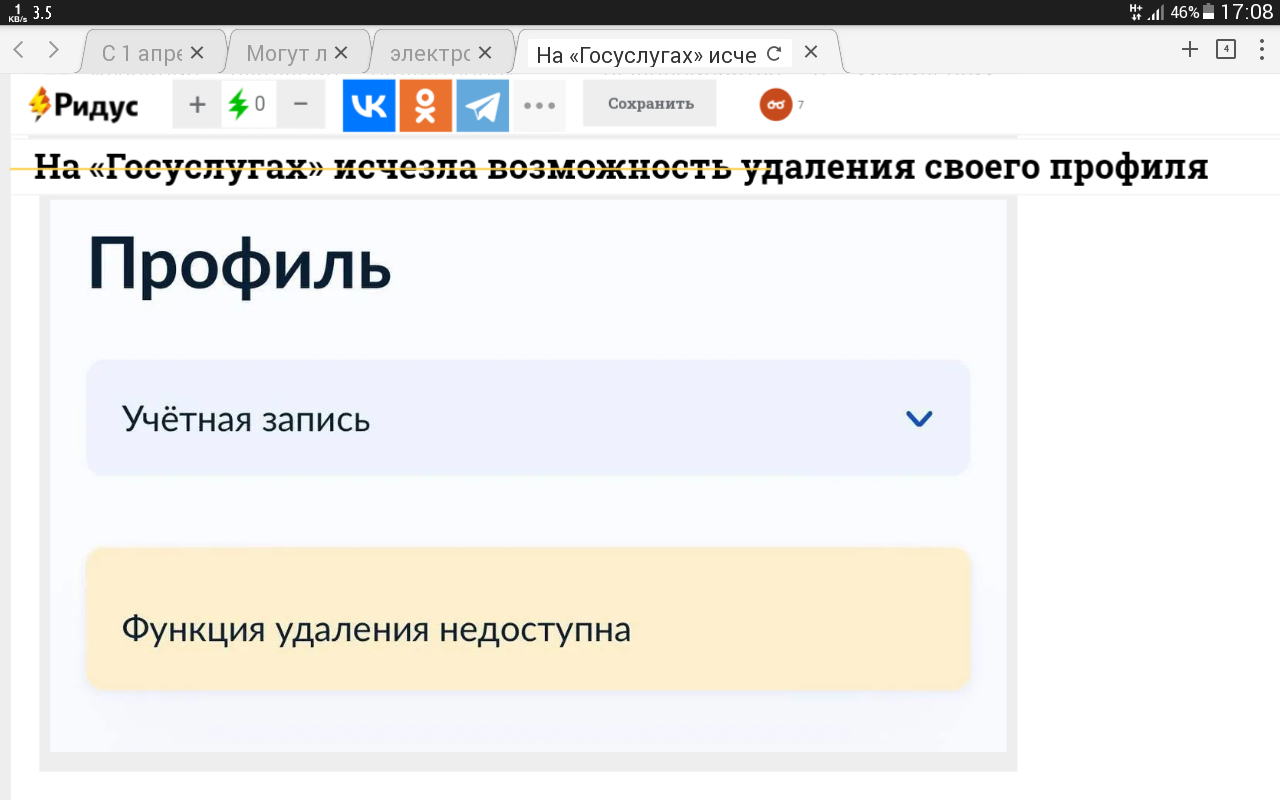The image size is (1280, 800).
Task: Switch to the «Могут л» tab
Action: [x=286, y=53]
